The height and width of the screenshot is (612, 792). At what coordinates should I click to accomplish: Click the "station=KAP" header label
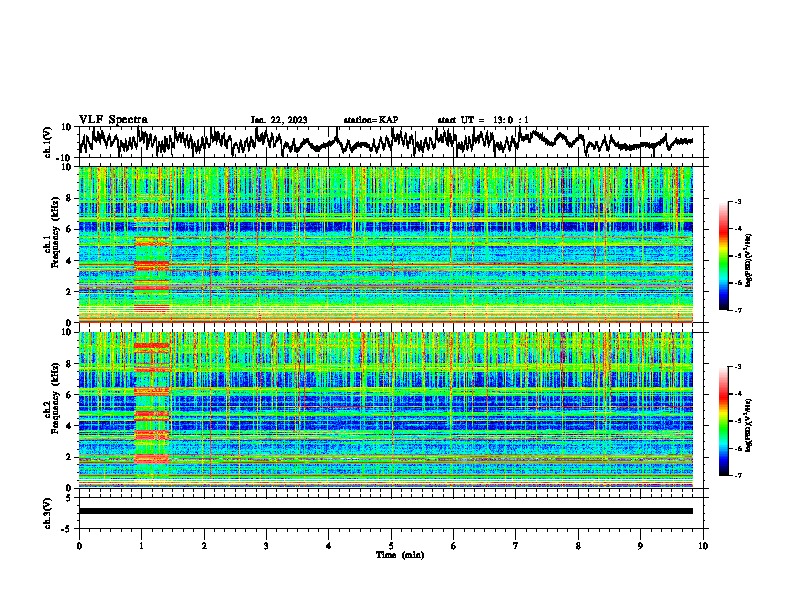coord(371,120)
